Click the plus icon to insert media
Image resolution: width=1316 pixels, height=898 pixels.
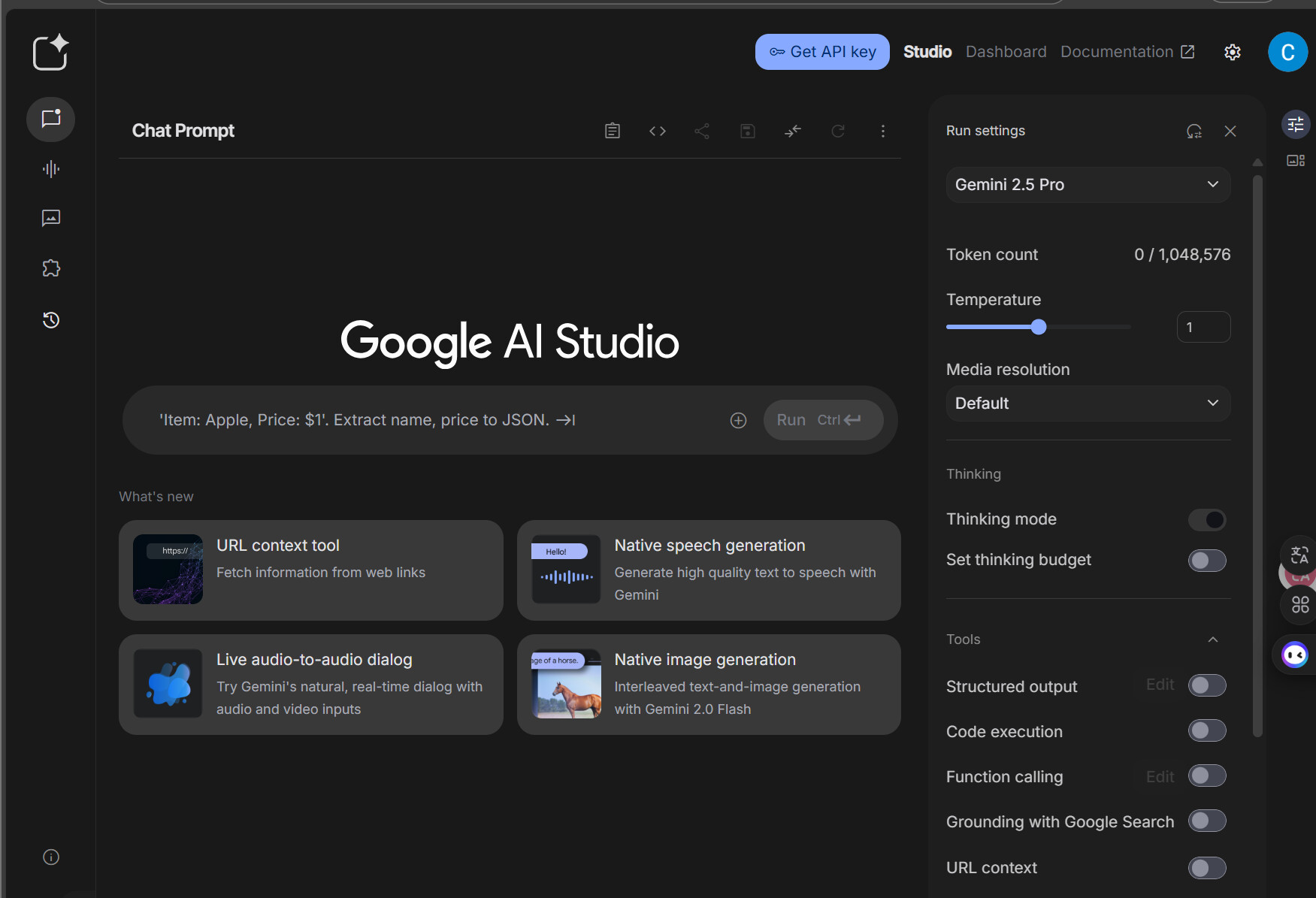pyautogui.click(x=738, y=421)
